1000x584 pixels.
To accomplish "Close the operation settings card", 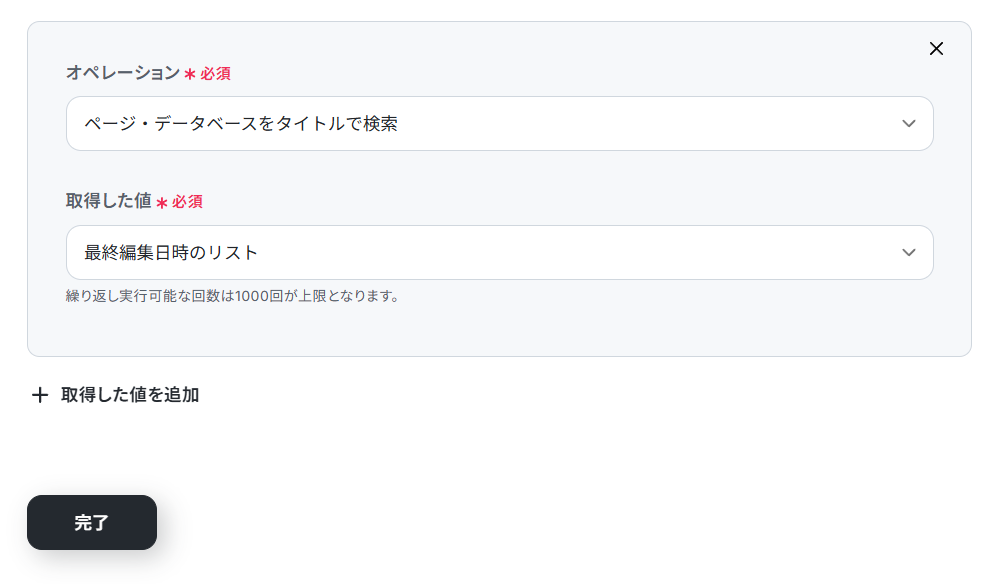I will (x=936, y=48).
